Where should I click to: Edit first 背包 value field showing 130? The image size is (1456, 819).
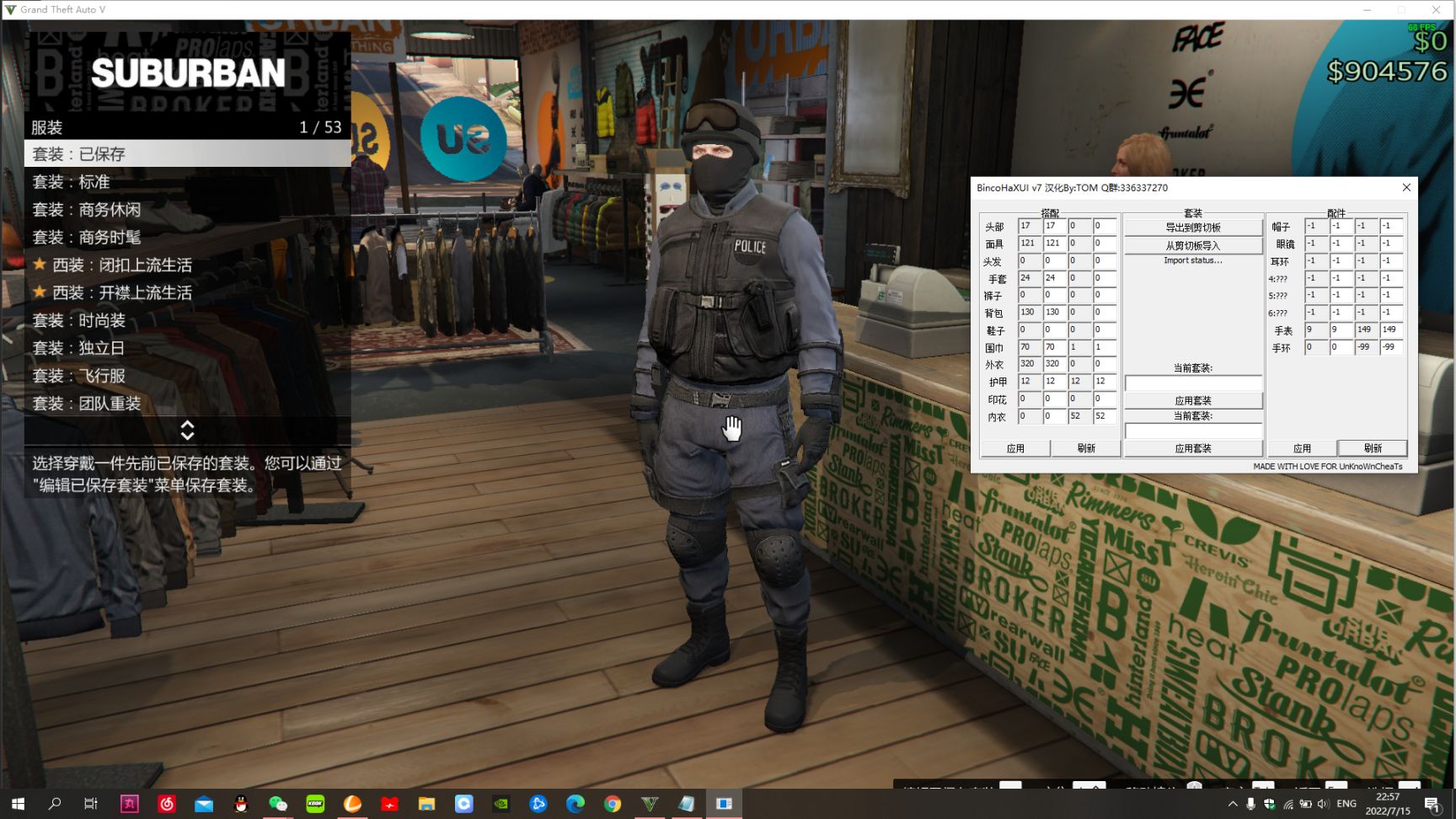click(x=1030, y=313)
